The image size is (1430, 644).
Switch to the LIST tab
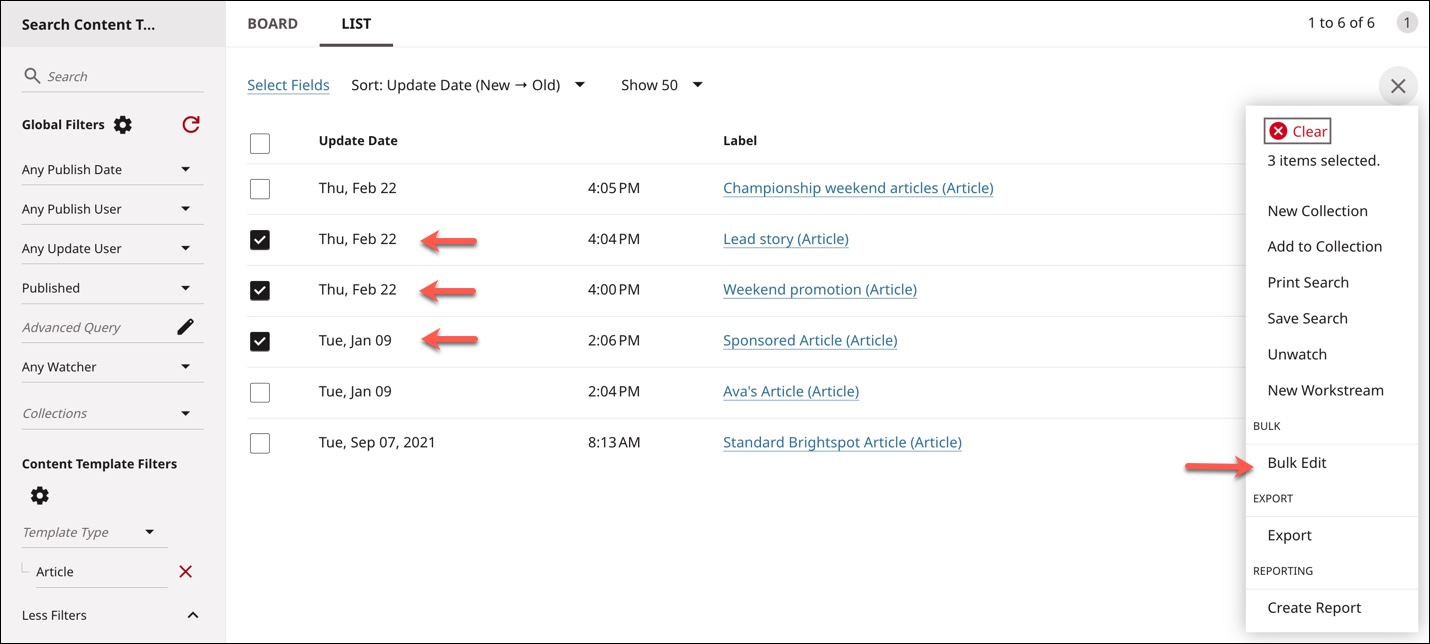click(356, 24)
